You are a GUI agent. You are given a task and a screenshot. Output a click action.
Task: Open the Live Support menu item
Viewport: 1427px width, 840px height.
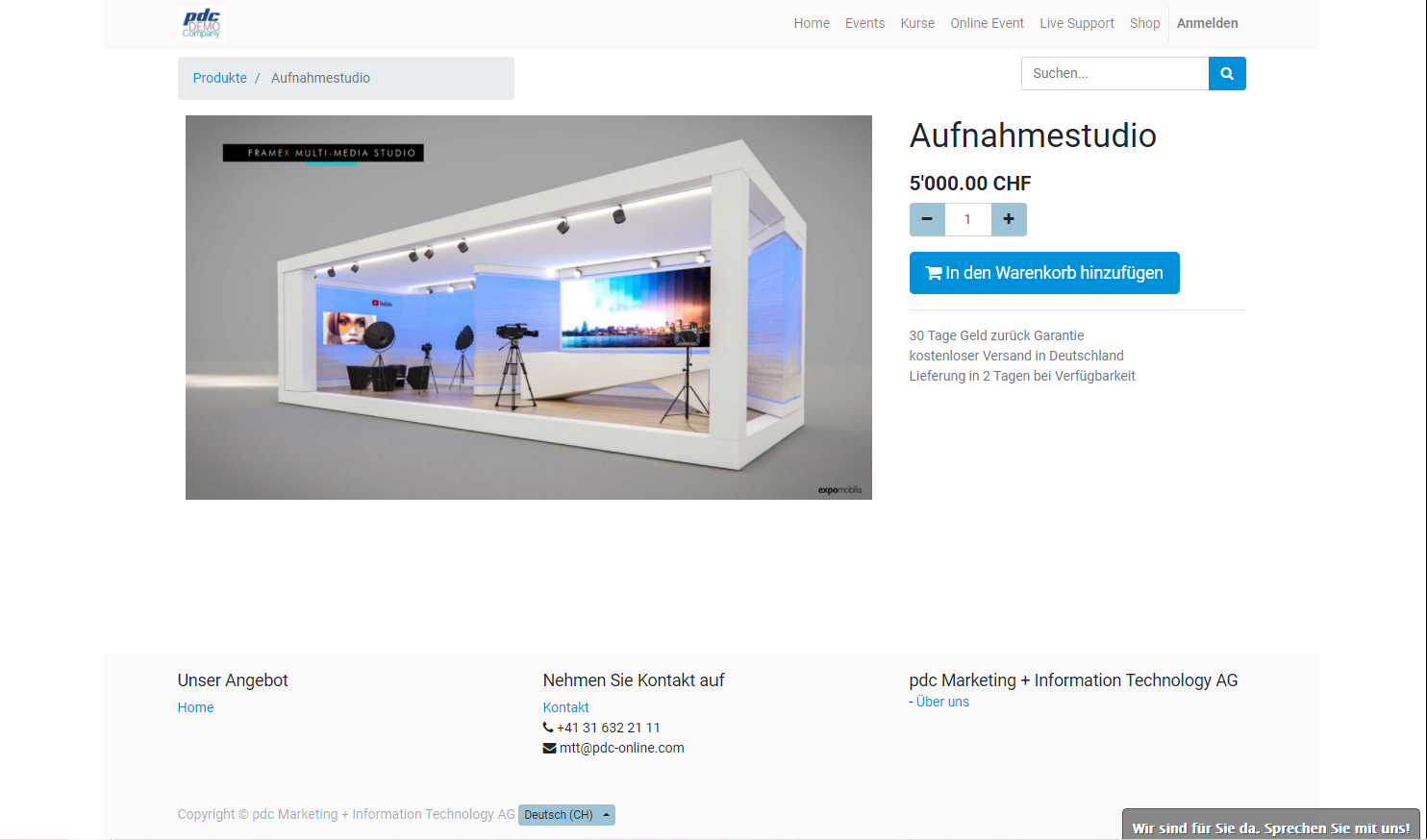click(x=1077, y=23)
